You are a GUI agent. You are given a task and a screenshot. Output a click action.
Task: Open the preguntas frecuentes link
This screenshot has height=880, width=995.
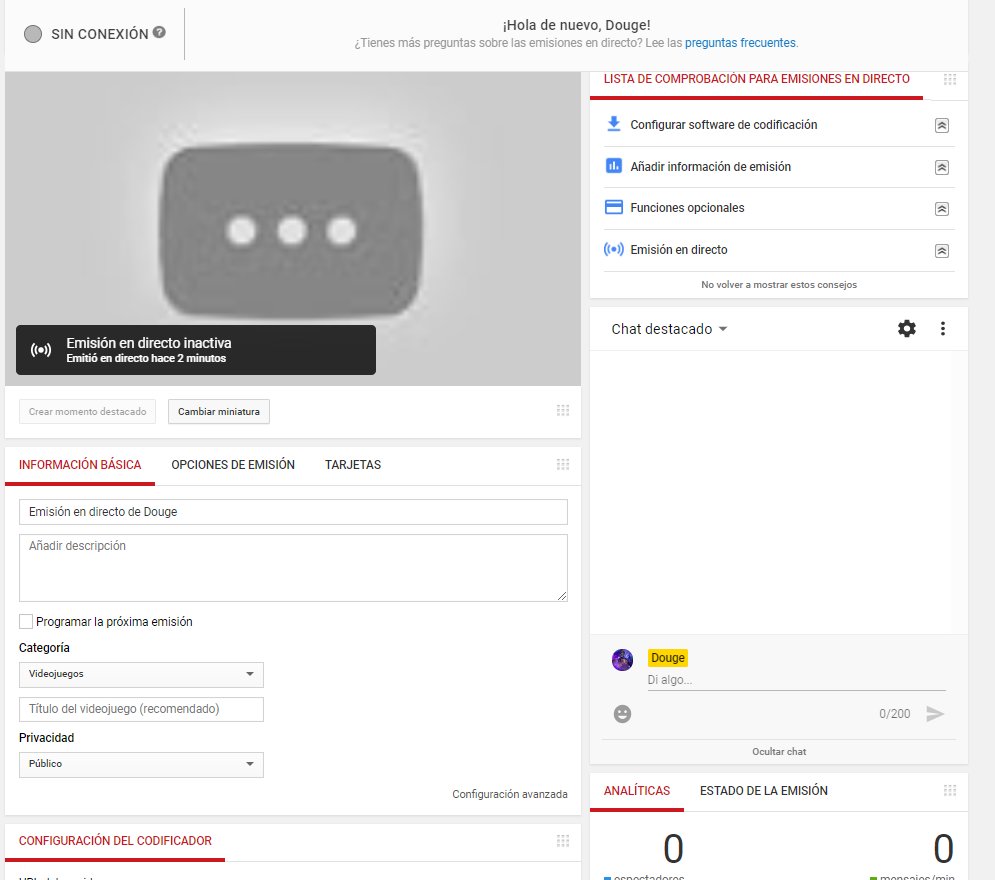coord(740,43)
